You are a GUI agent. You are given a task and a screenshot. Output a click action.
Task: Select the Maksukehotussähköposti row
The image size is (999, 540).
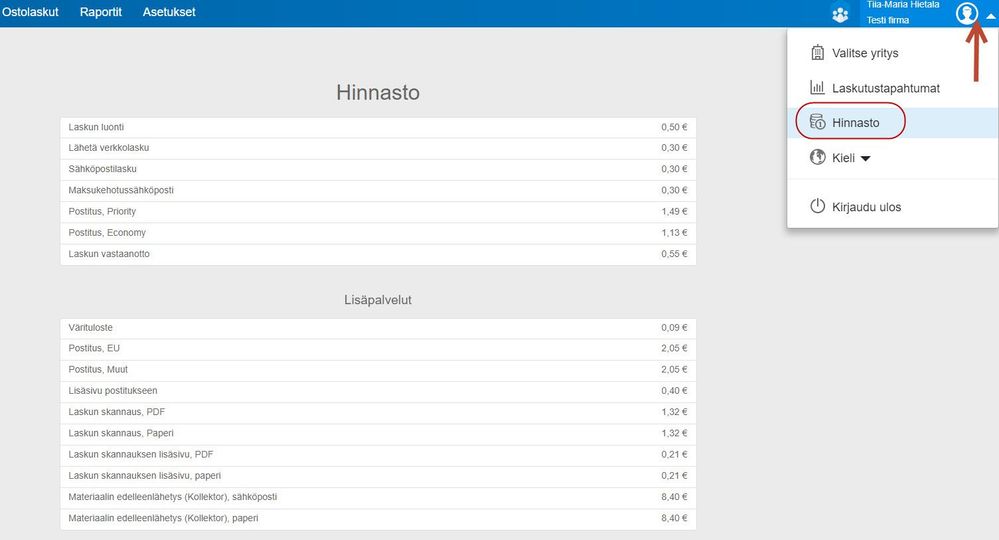pyautogui.click(x=378, y=190)
